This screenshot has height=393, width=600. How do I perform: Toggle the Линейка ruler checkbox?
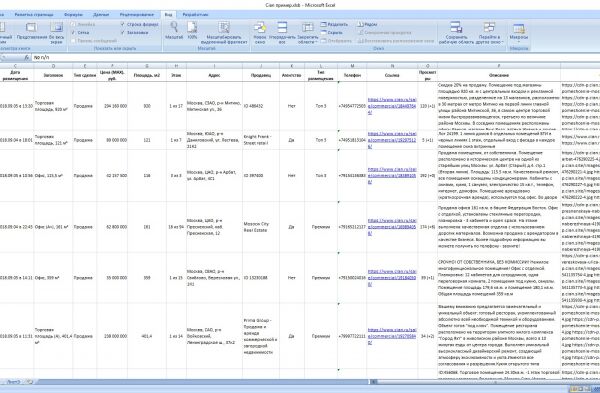[x=83, y=24]
